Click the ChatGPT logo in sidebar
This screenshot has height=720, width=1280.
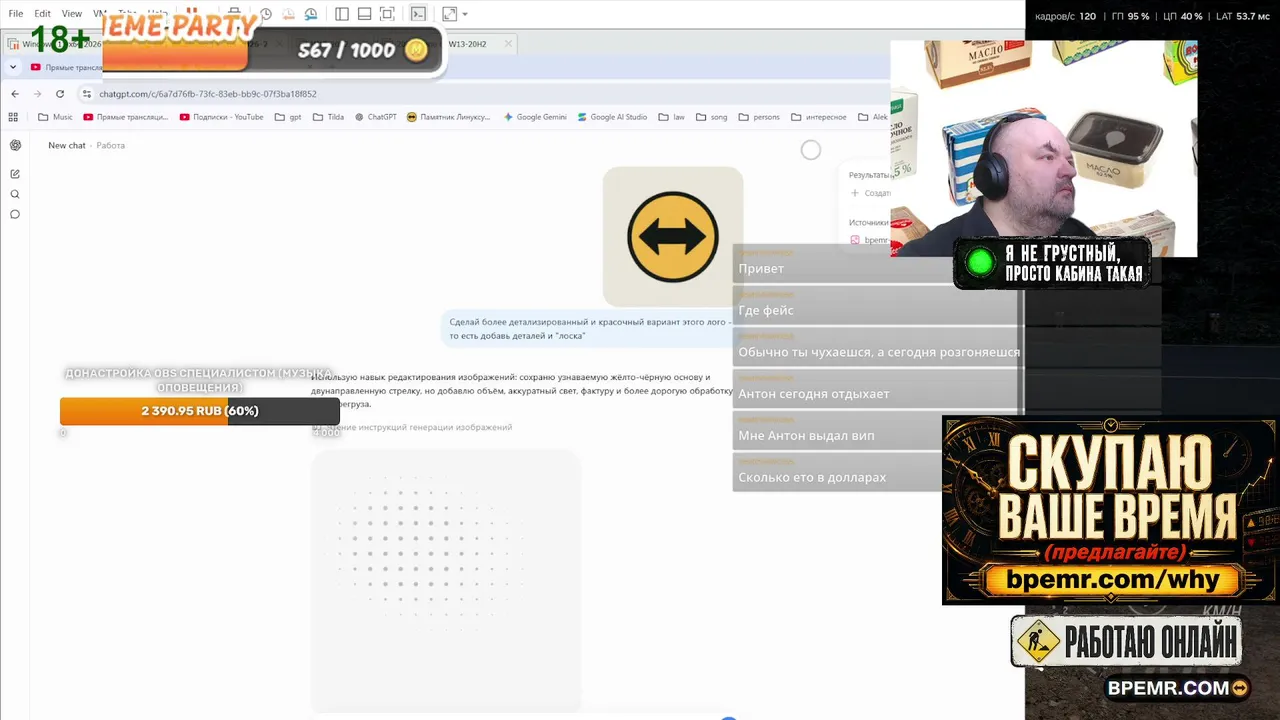click(15, 145)
